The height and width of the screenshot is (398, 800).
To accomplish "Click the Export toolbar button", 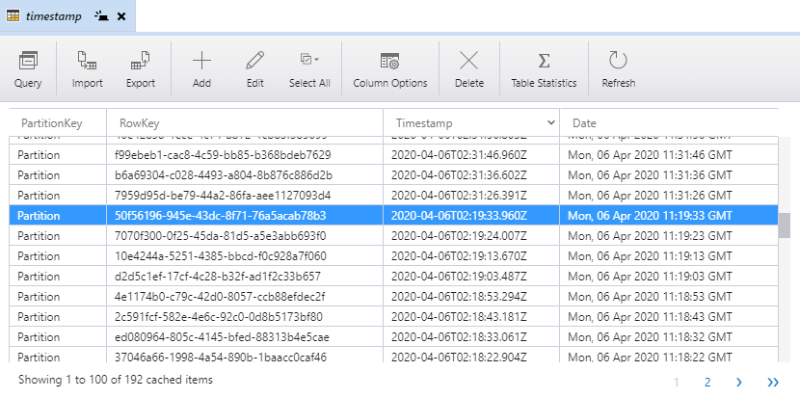I will [x=140, y=69].
